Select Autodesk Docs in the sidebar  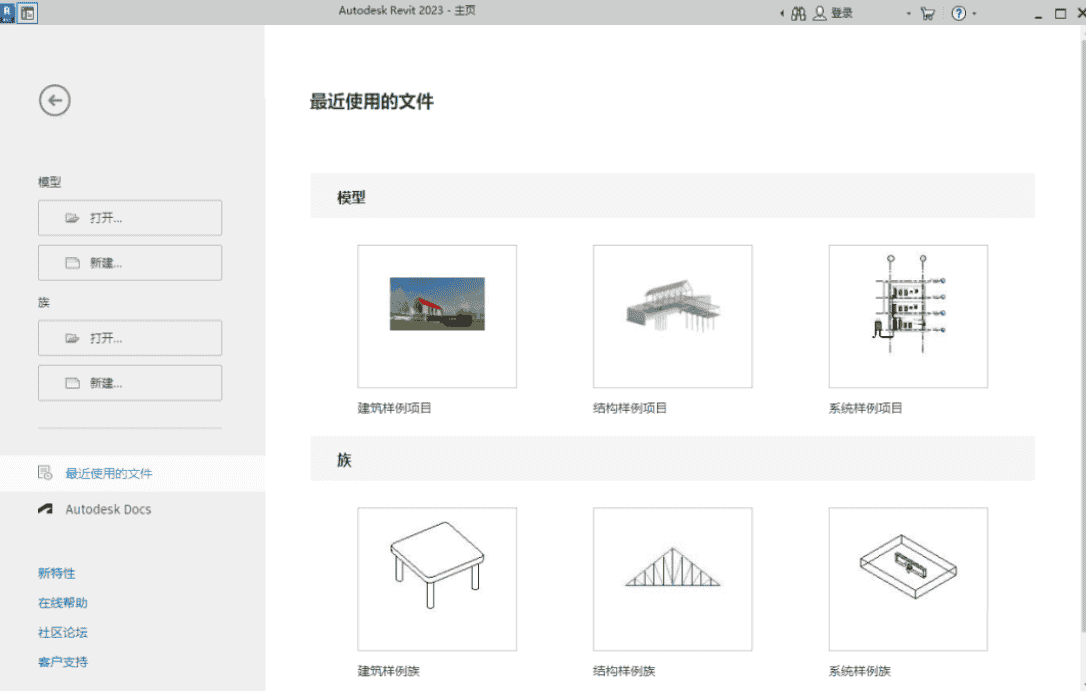pyautogui.click(x=108, y=509)
